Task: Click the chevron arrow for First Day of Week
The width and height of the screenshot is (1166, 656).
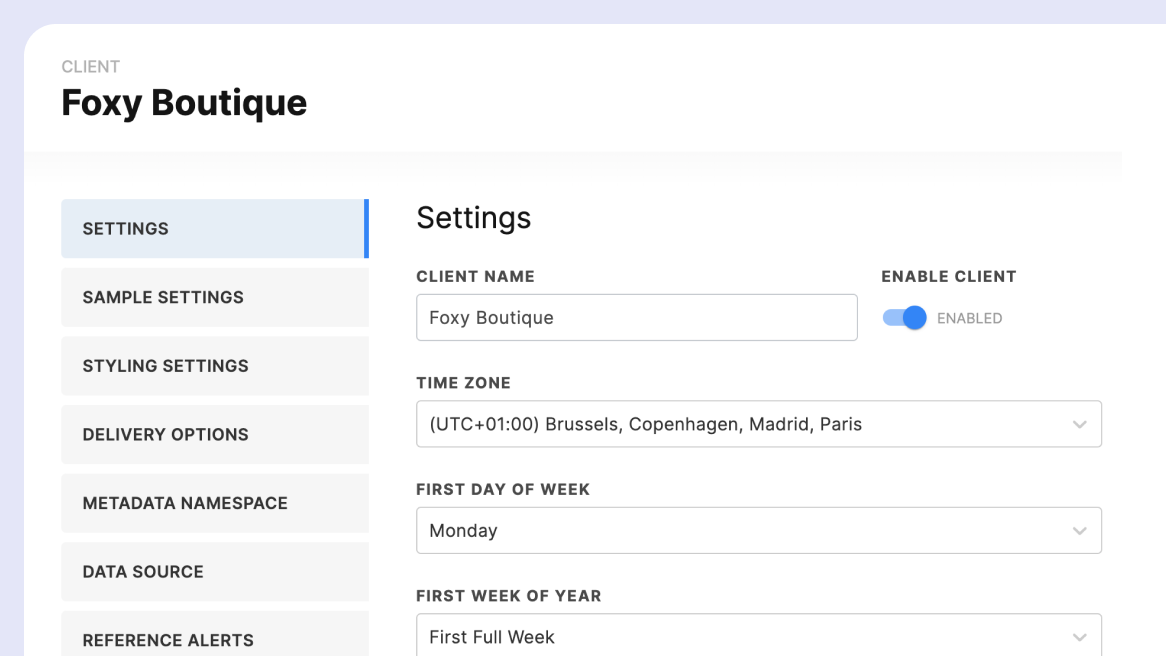Action: click(1079, 531)
